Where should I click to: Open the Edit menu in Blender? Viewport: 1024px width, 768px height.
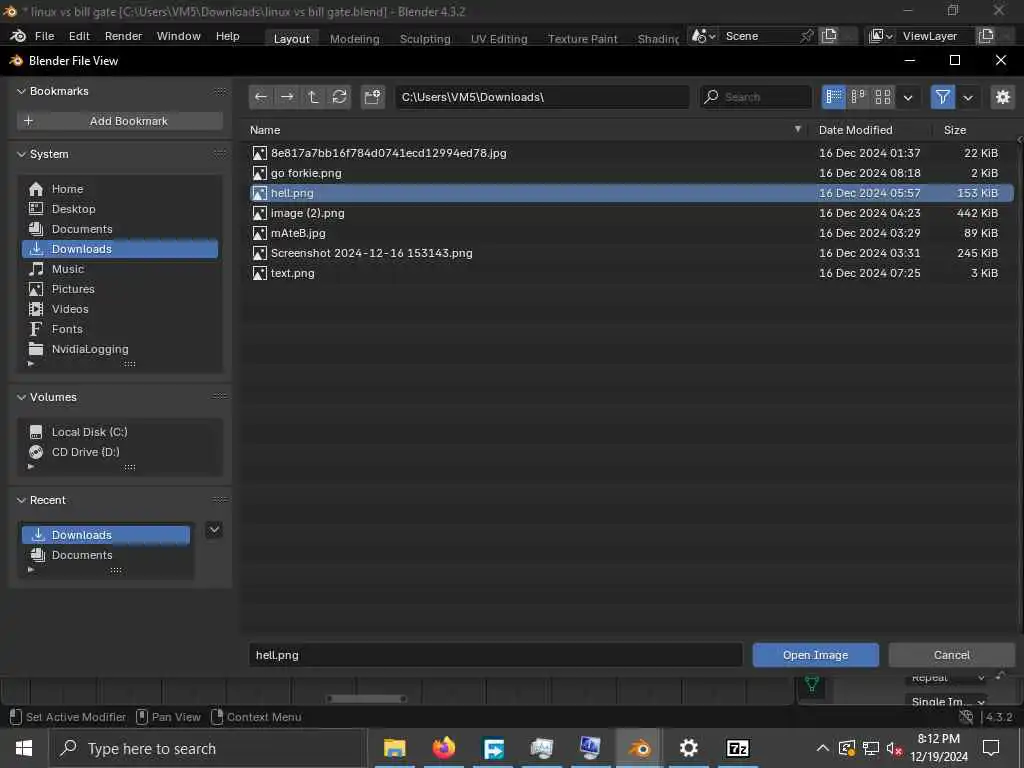tap(79, 36)
